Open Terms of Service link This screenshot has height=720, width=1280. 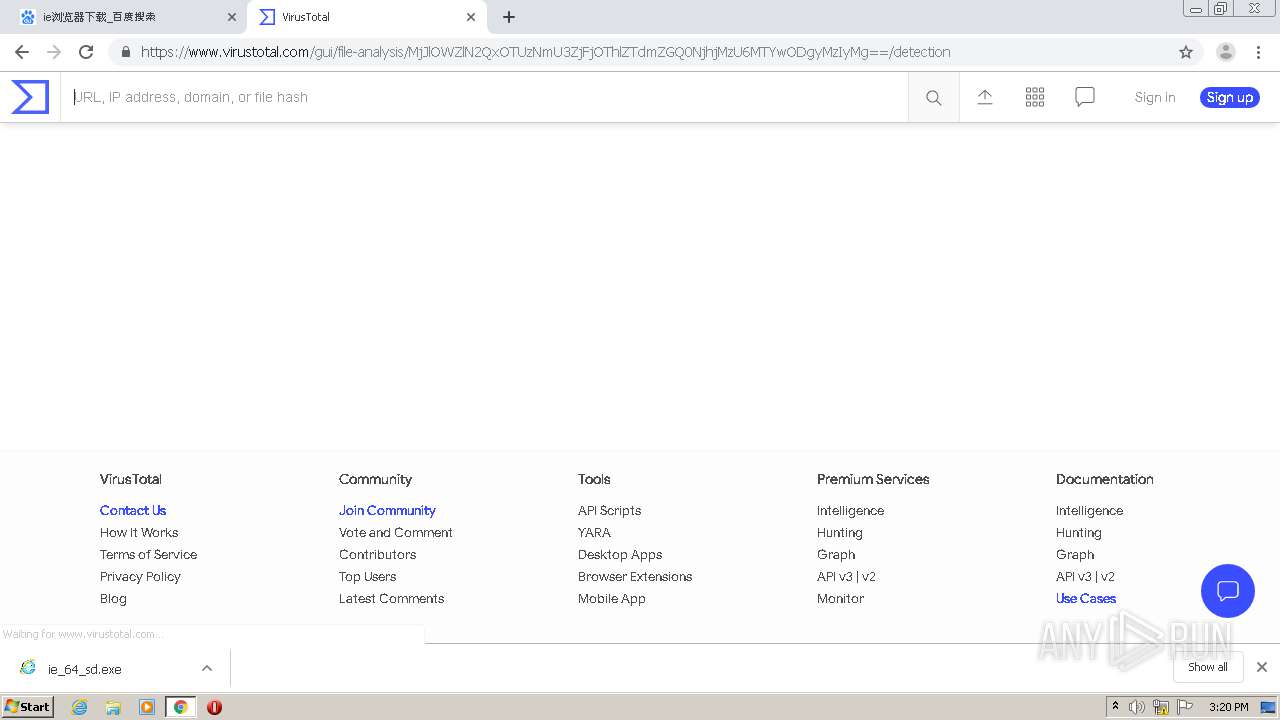pyautogui.click(x=148, y=554)
